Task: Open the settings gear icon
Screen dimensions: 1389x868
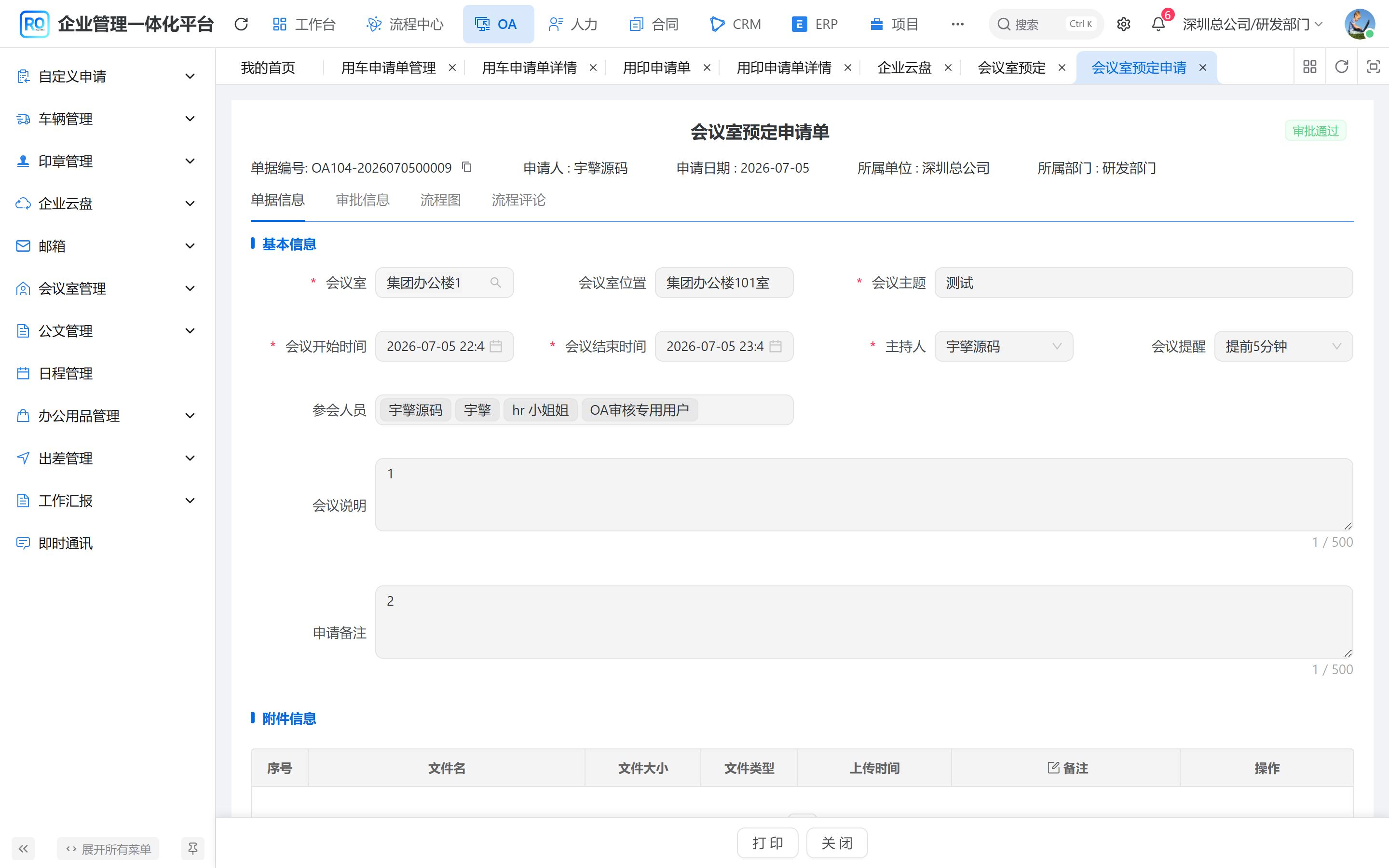Action: pos(1123,24)
